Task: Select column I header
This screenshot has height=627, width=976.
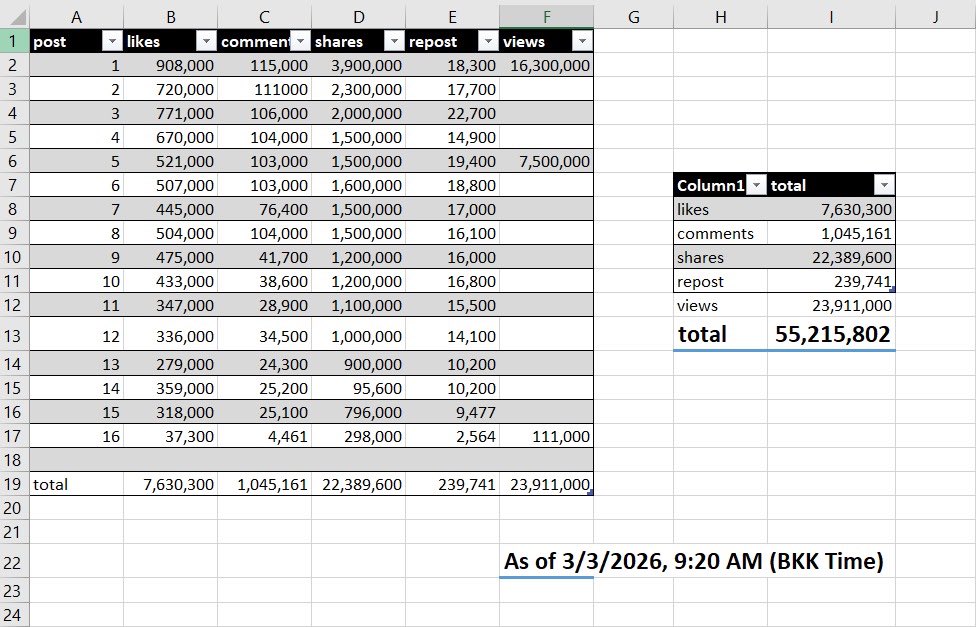Action: pyautogui.click(x=832, y=17)
